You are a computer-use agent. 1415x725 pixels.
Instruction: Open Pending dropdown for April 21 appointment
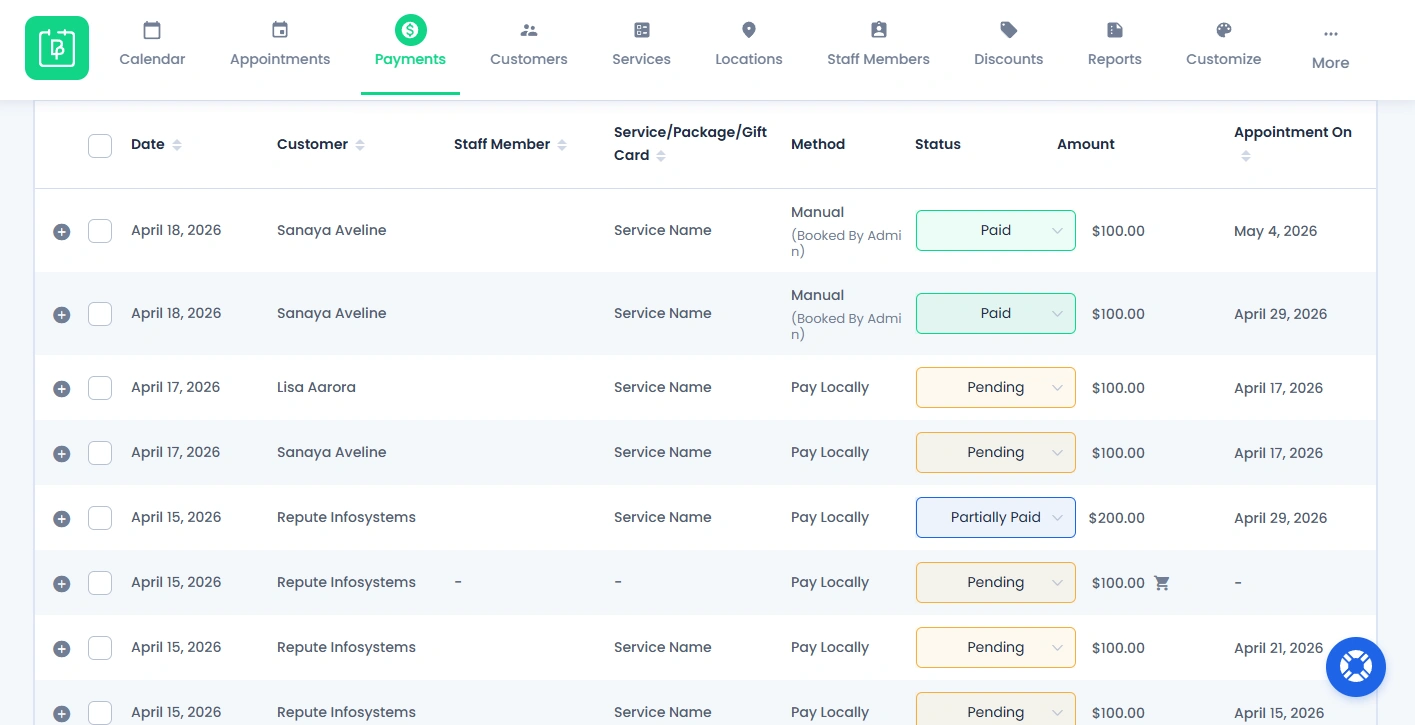(x=996, y=648)
